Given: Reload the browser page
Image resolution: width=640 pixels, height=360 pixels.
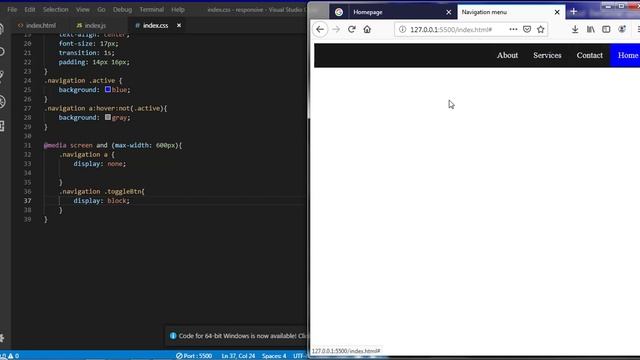Looking at the screenshot, I should click(x=351, y=29).
